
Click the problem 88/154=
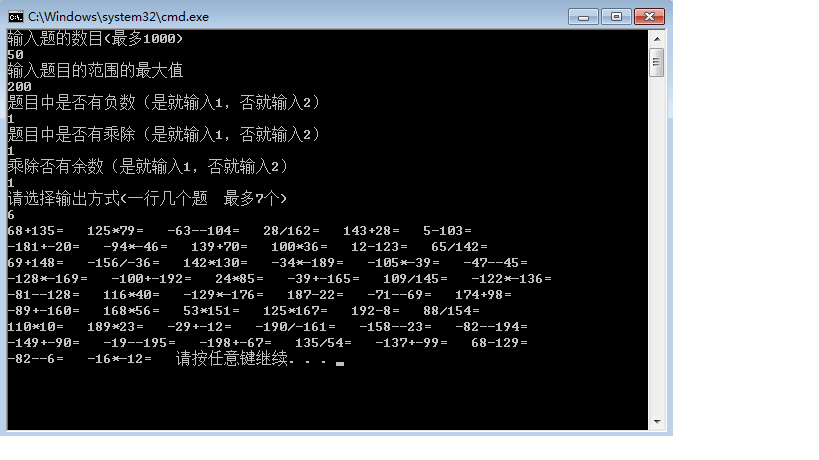[451, 311]
